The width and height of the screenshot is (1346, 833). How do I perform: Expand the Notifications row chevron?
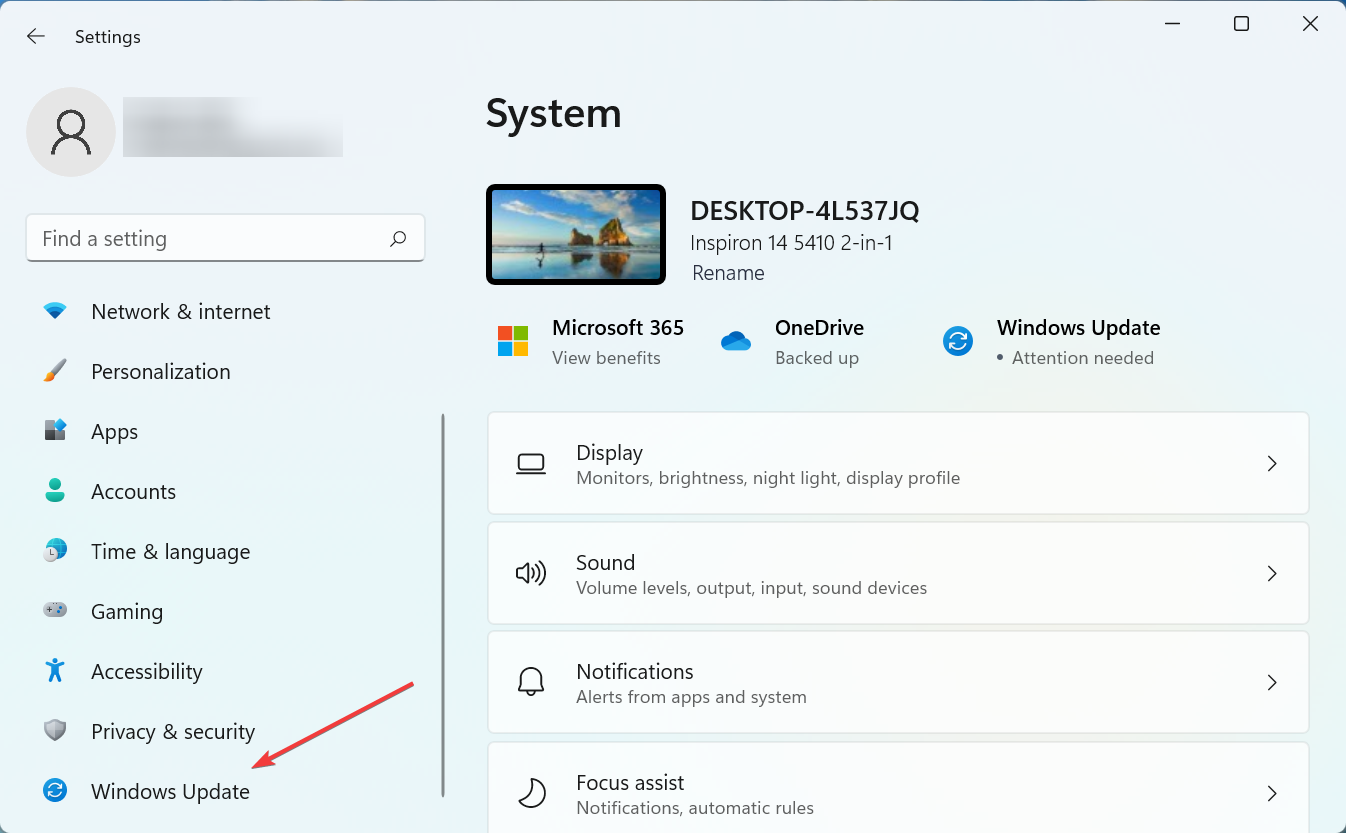click(1272, 682)
